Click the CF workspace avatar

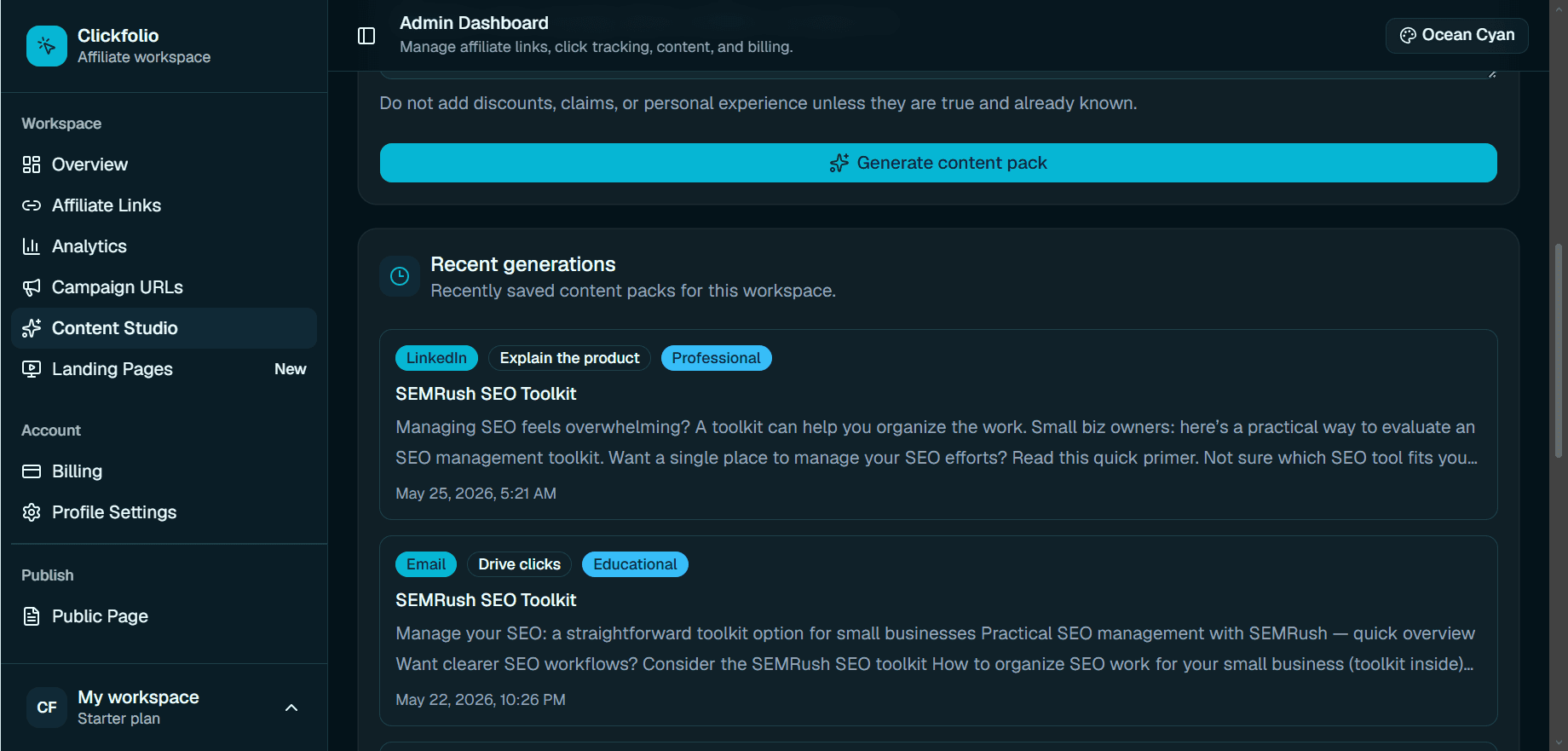tap(47, 708)
